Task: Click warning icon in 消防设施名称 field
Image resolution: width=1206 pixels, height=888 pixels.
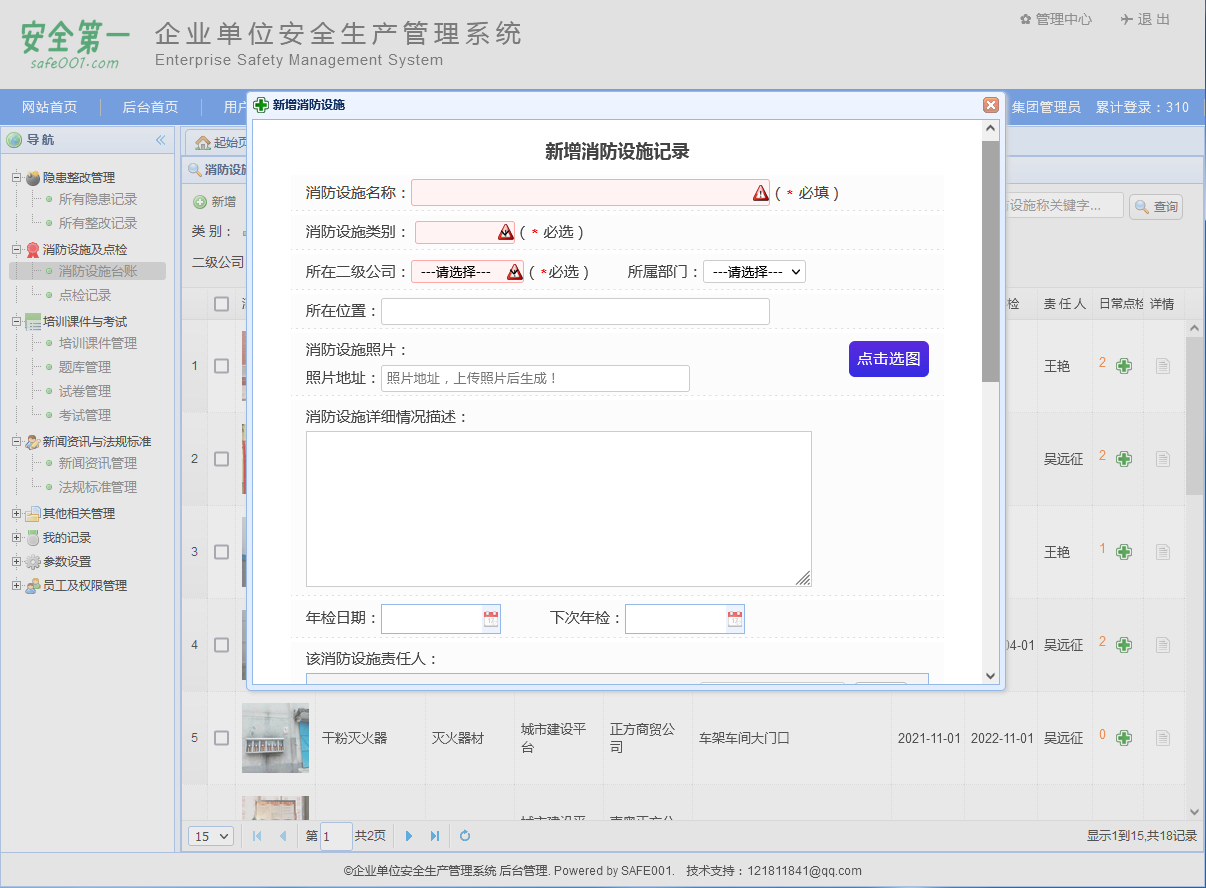Action: click(x=761, y=193)
